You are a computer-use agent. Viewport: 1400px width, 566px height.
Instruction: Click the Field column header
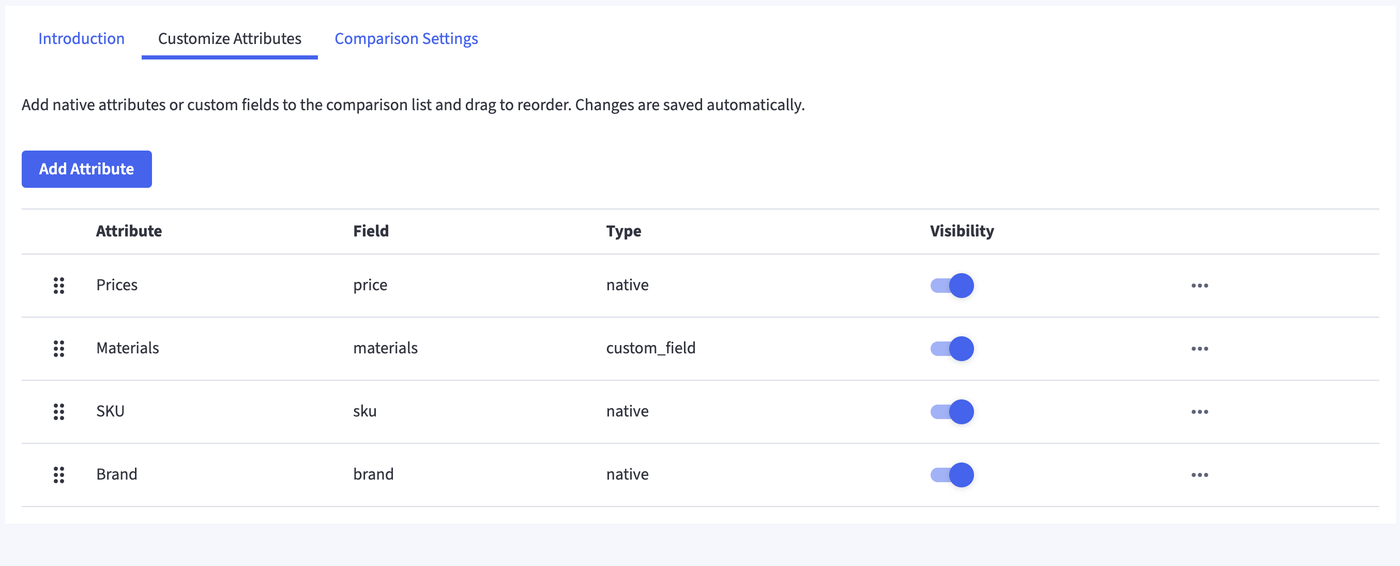(x=371, y=231)
